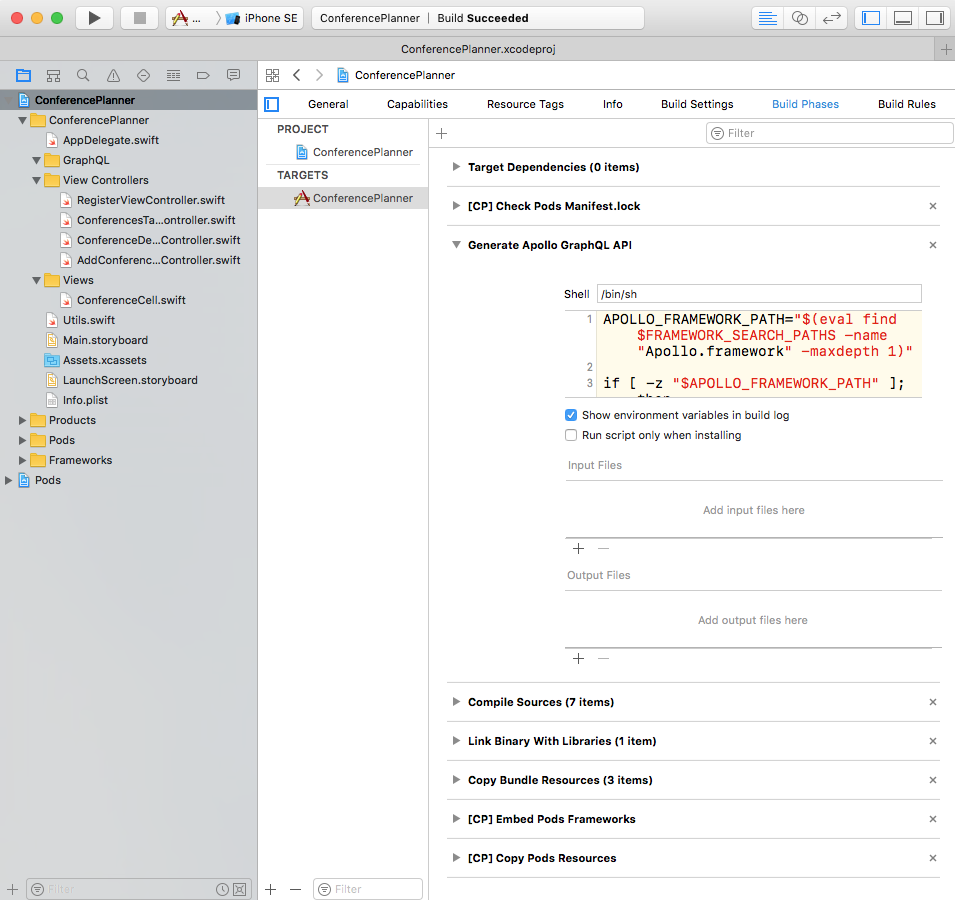Collapse Generate Apollo GraphQL API phase
Screen dimensions: 955x900
[x=456, y=245]
